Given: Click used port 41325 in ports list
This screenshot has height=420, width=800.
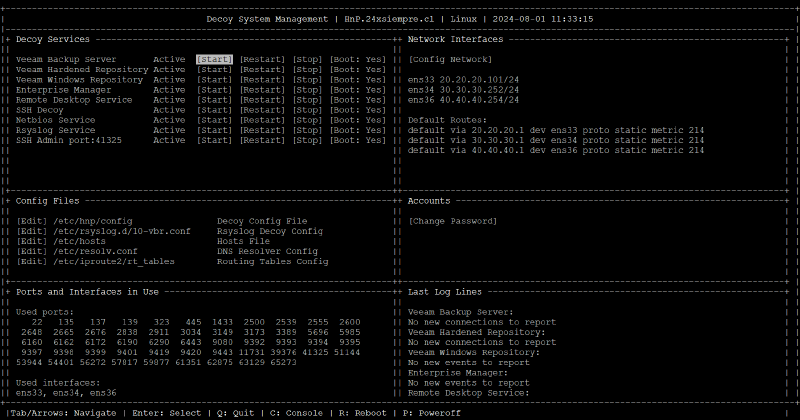Looking at the screenshot, I should (x=315, y=352).
